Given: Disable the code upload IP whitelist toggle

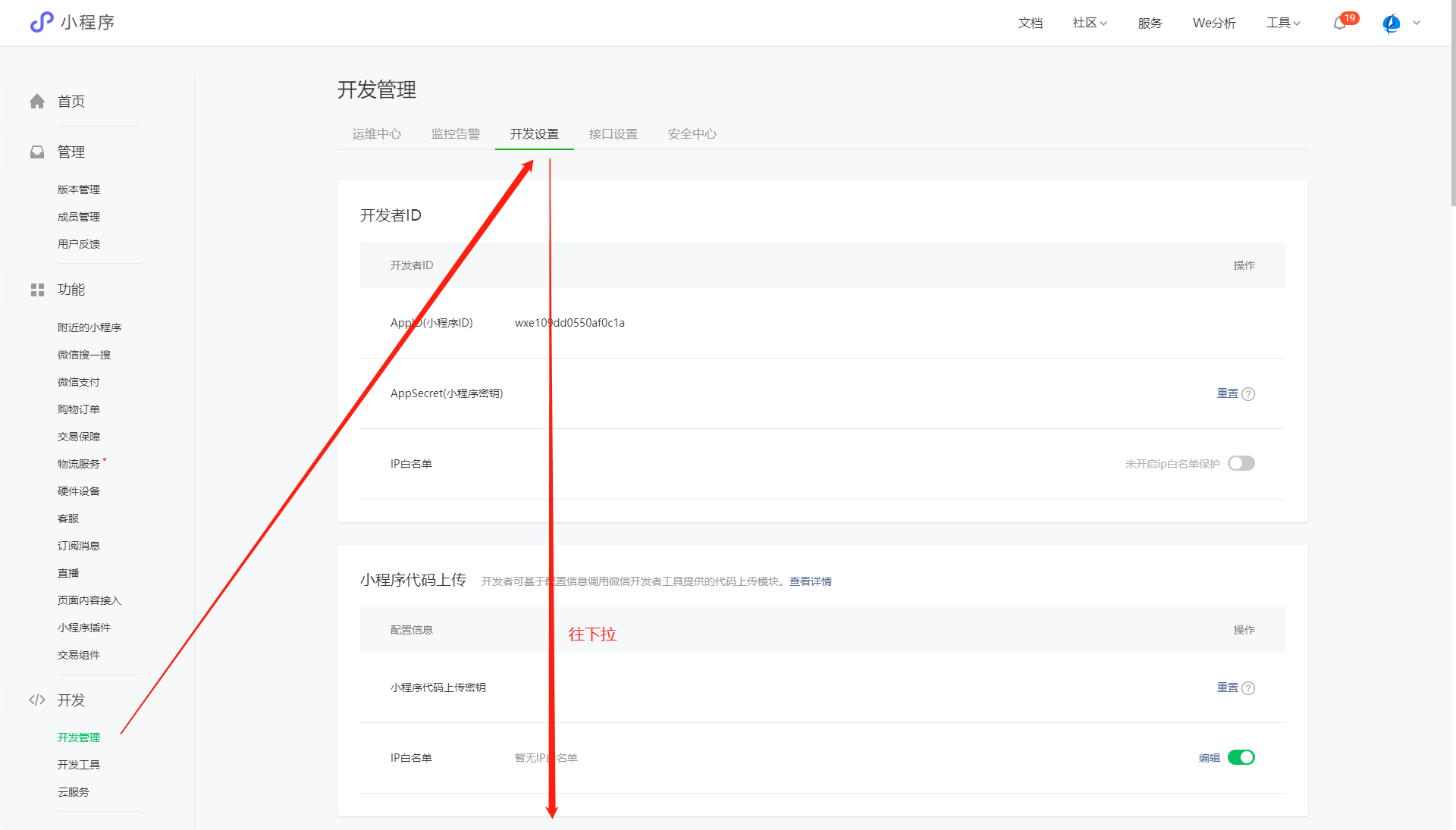Looking at the screenshot, I should click(1241, 757).
